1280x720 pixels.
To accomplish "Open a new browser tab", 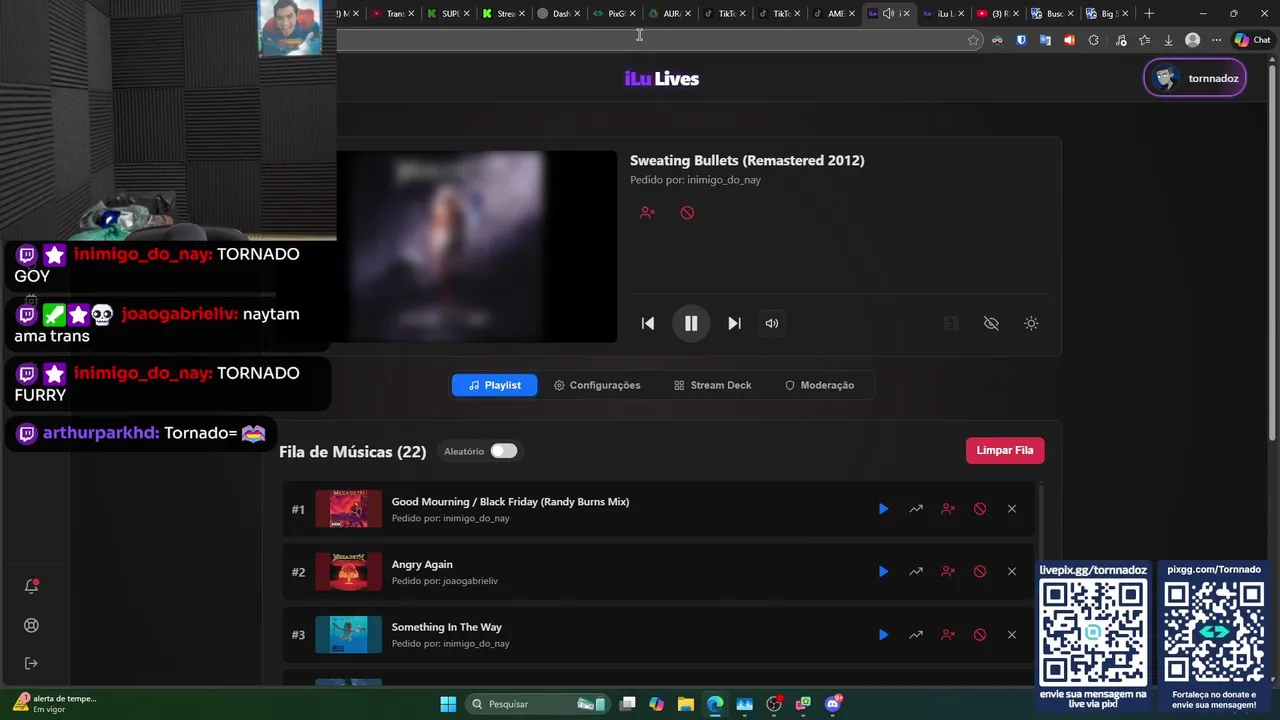I will tap(1149, 14).
